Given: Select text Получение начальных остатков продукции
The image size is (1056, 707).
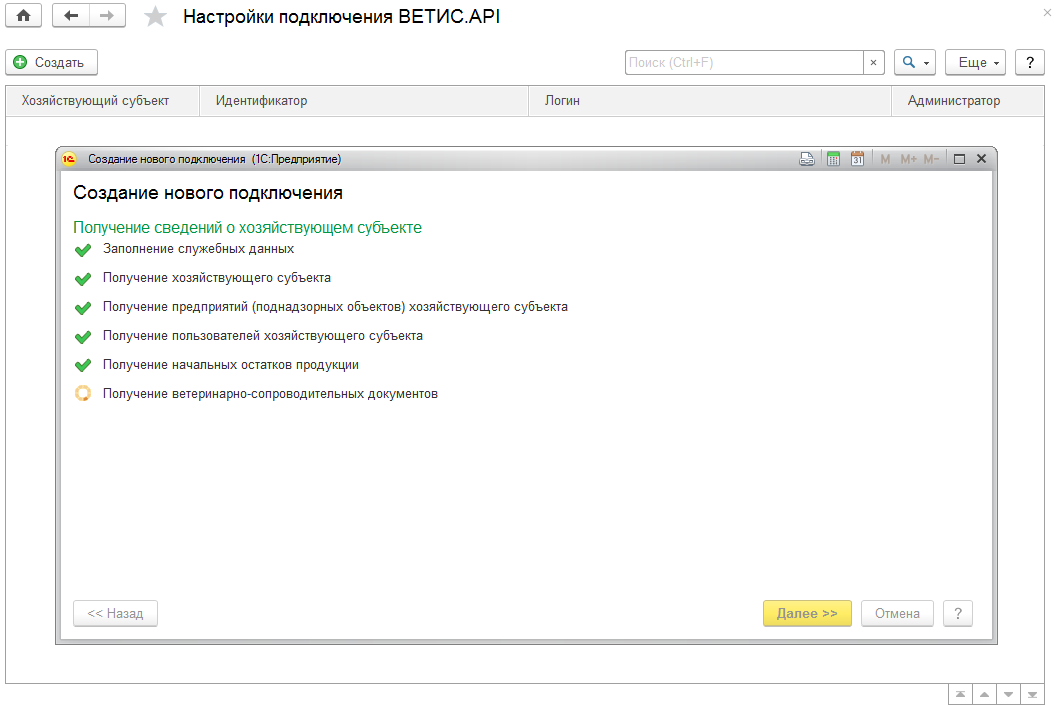Looking at the screenshot, I should click(x=231, y=365).
